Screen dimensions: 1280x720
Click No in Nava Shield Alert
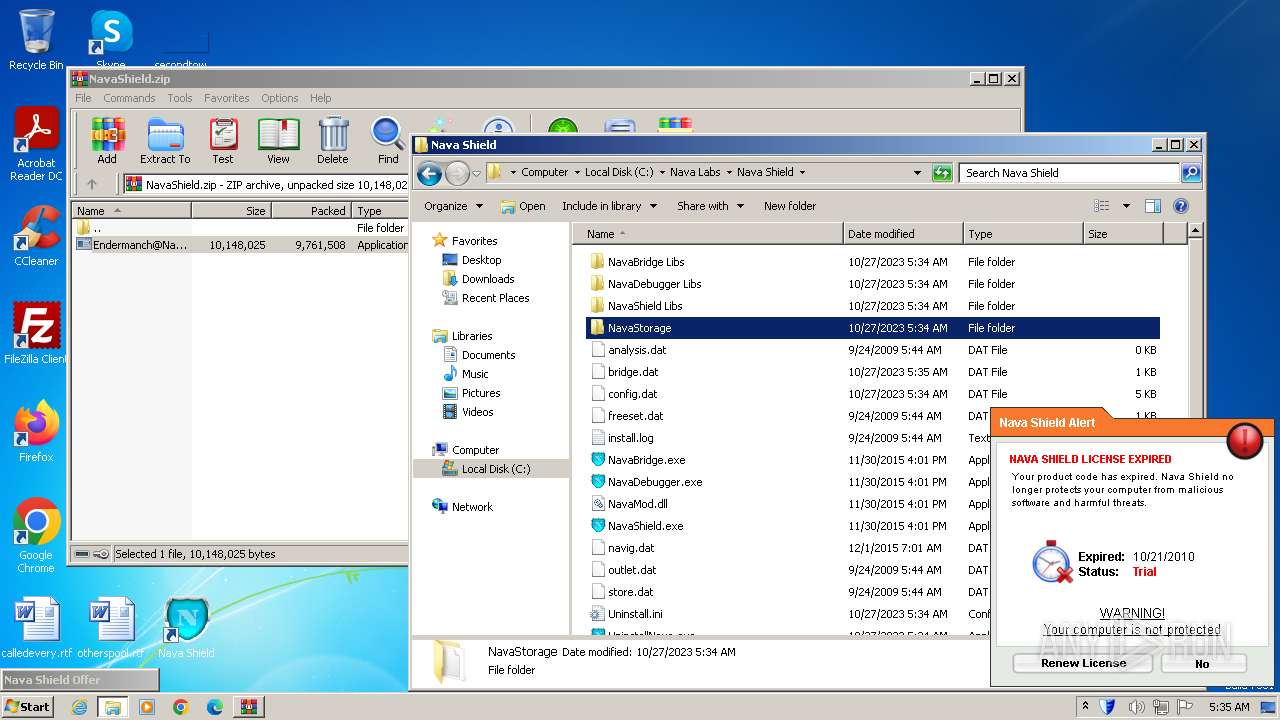tap(1203, 663)
